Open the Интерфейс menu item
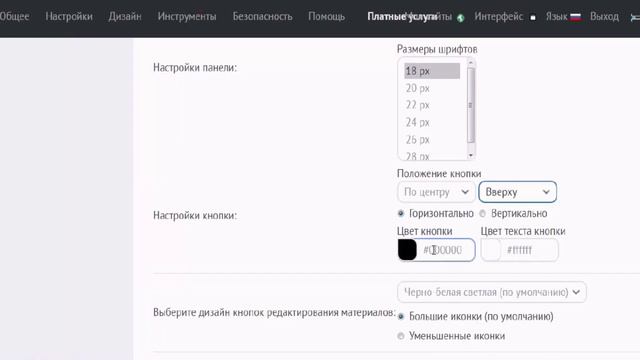Image resolution: width=640 pixels, height=360 pixels. pyautogui.click(x=498, y=17)
